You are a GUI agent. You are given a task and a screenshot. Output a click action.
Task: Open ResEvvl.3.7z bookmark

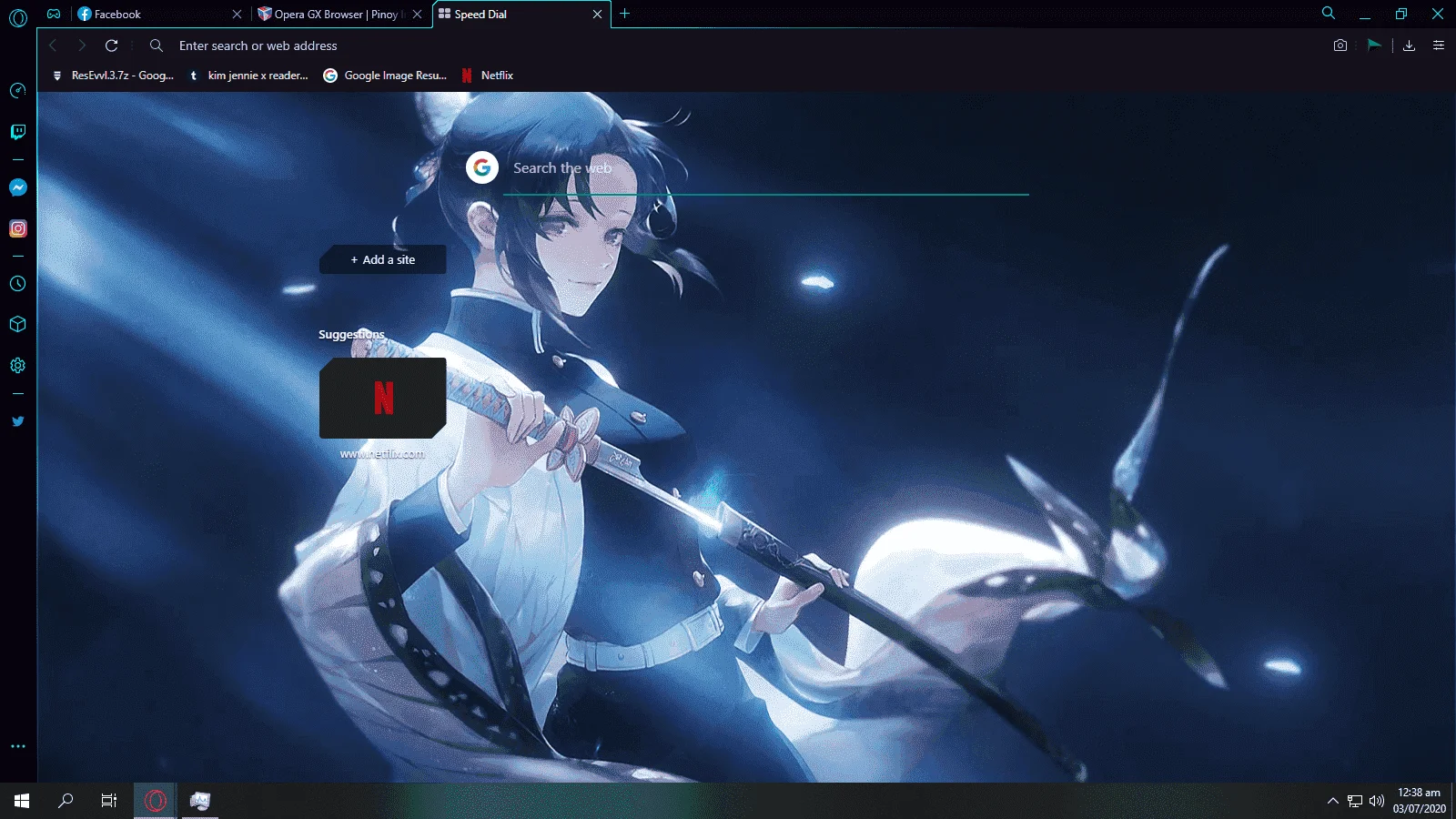(113, 76)
